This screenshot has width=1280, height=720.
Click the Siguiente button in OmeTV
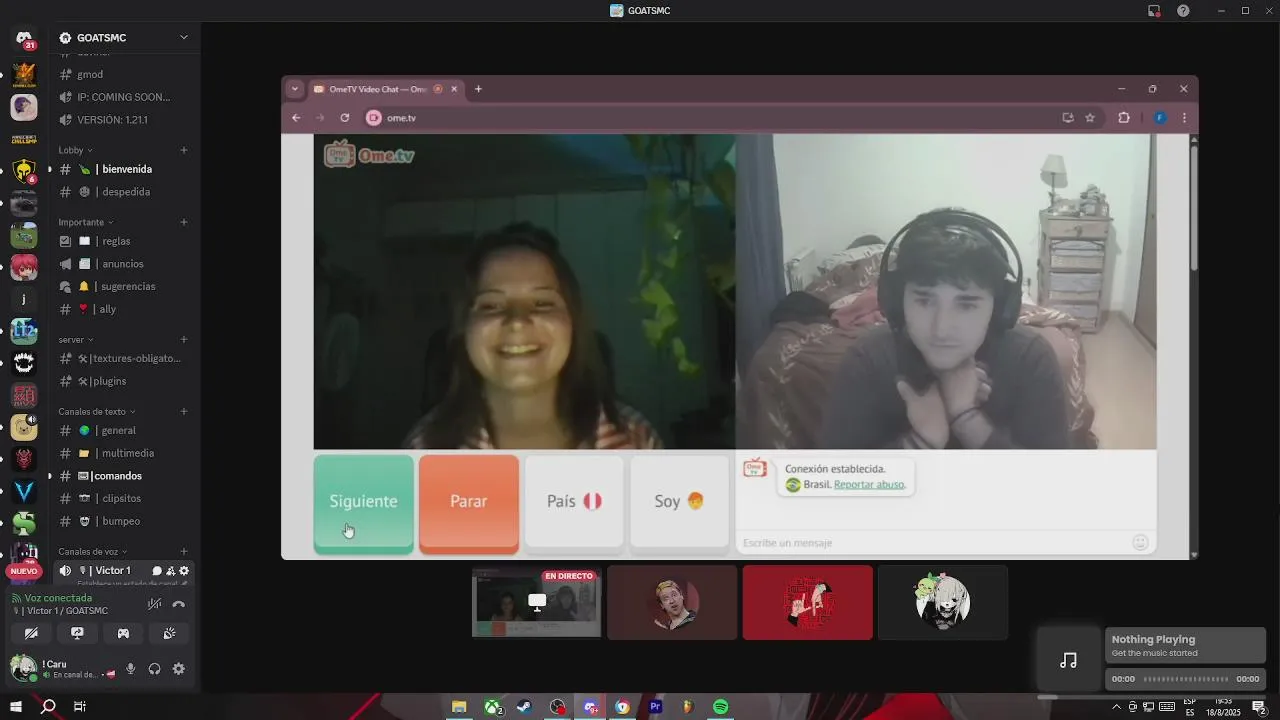click(x=364, y=502)
